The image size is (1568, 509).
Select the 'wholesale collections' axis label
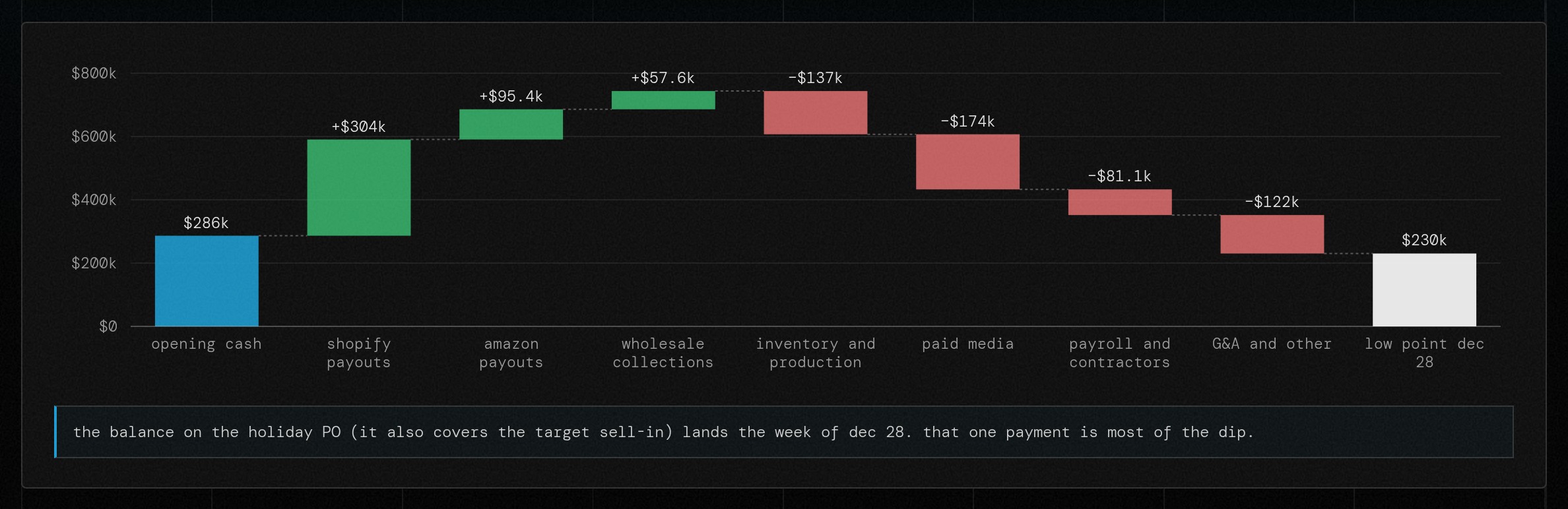663,353
